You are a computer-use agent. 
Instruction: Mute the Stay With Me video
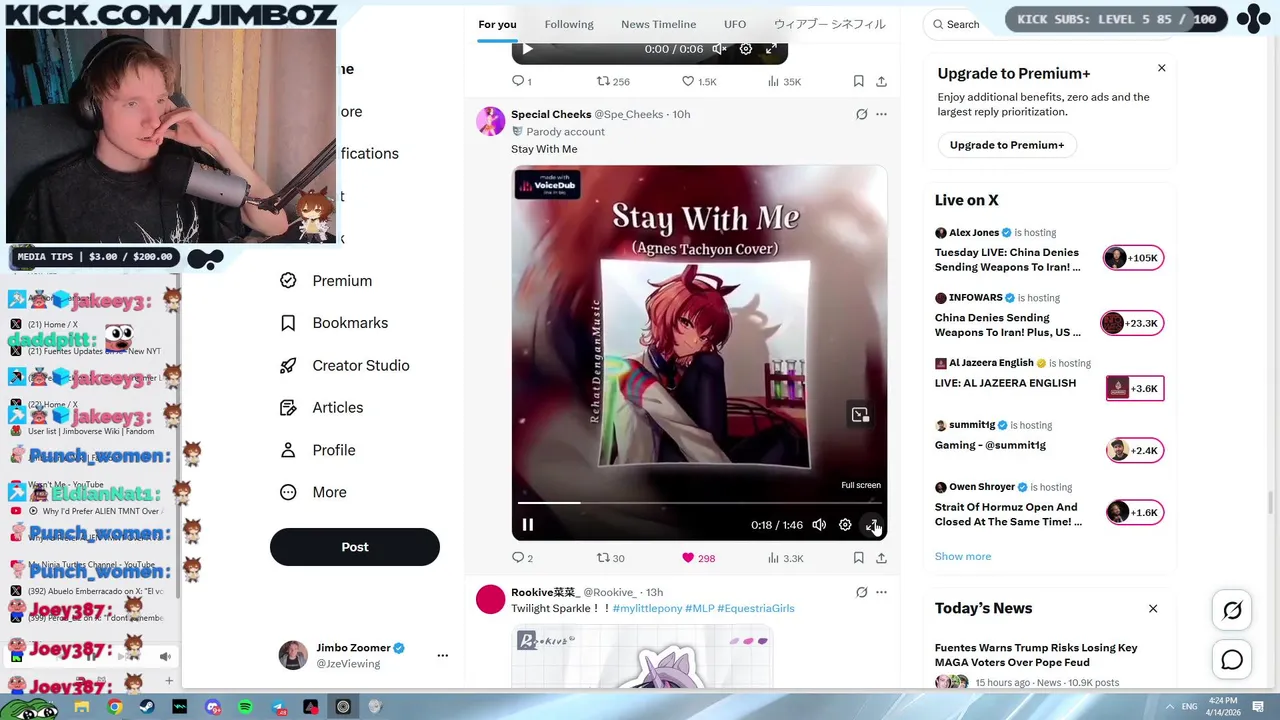(819, 525)
